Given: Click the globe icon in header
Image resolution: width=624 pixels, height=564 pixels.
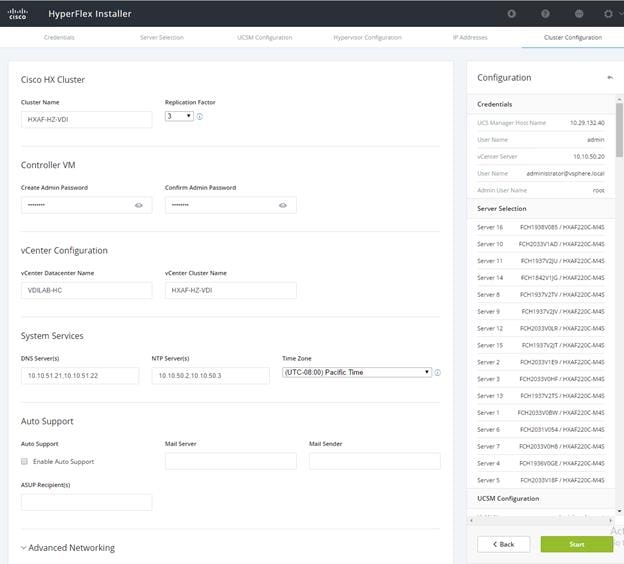Looking at the screenshot, I should (x=579, y=14).
